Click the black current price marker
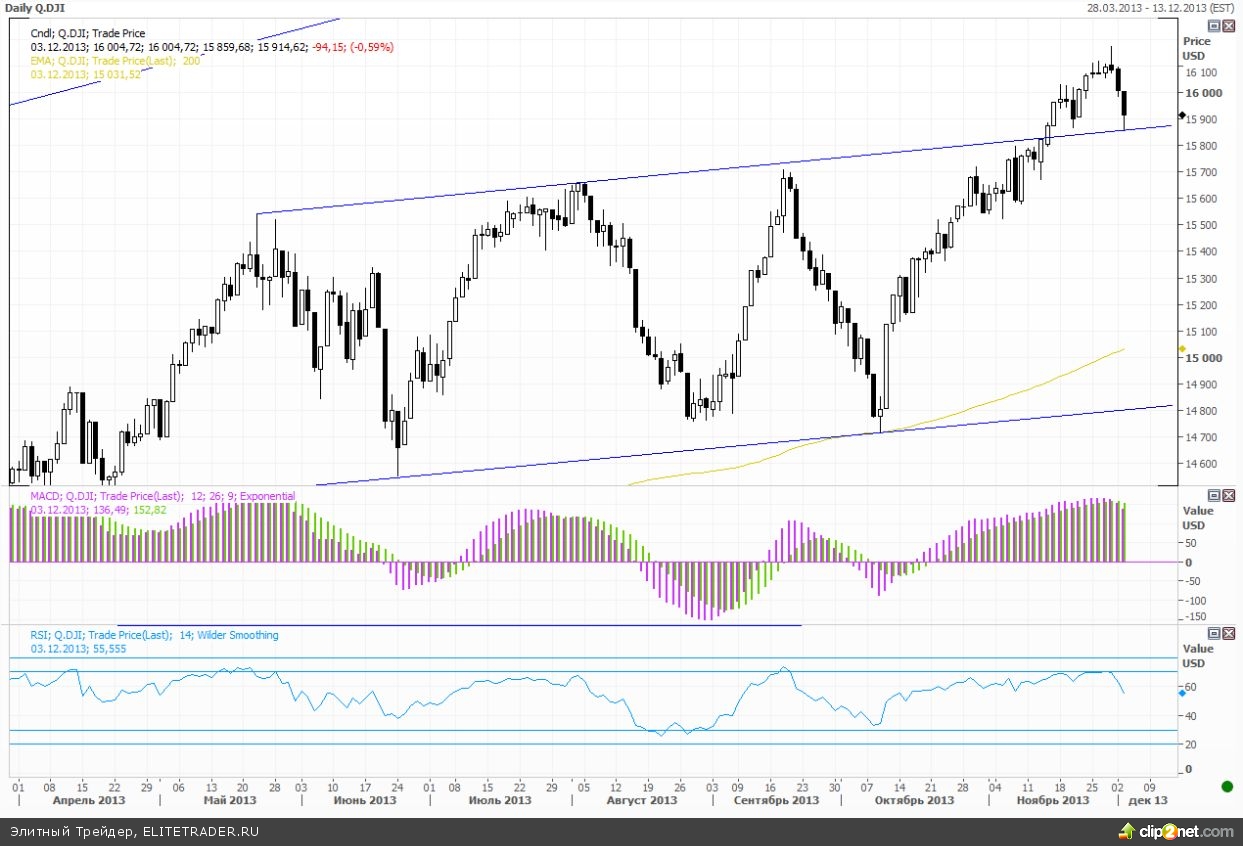This screenshot has width=1243, height=846. 1183,117
